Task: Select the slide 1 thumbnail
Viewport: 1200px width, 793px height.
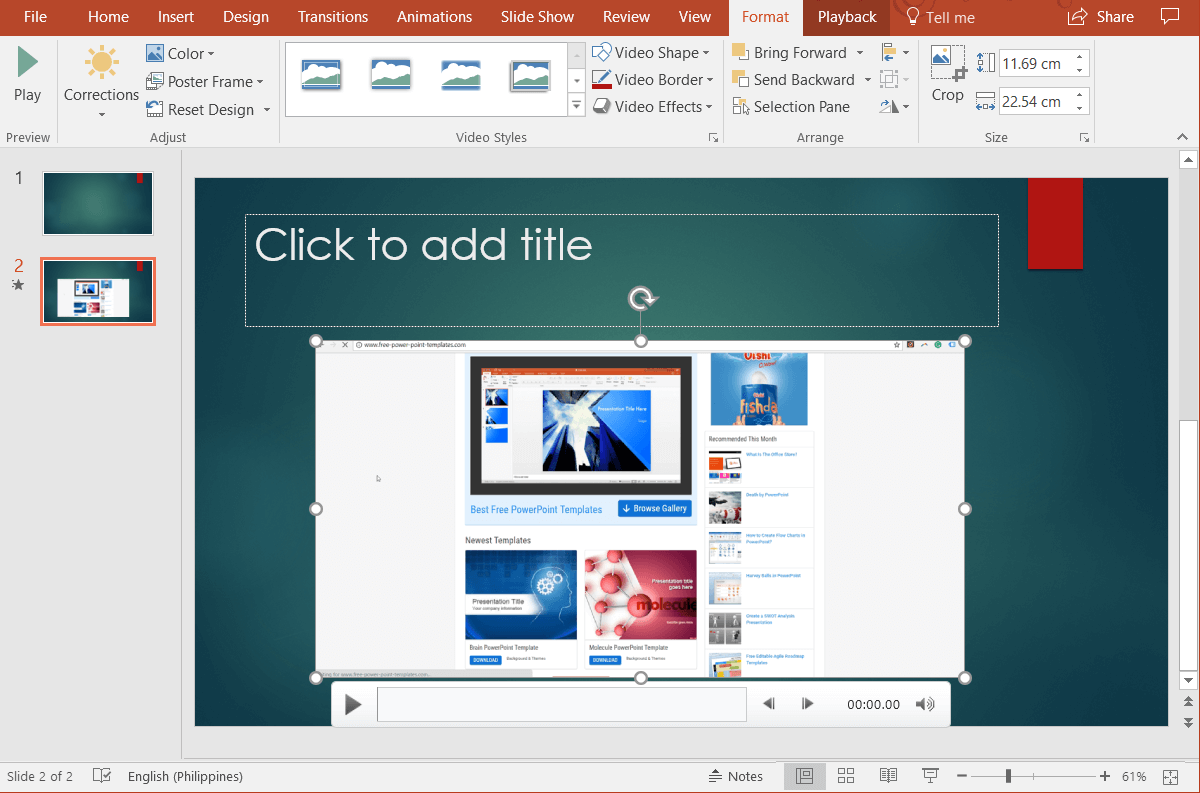Action: tap(97, 203)
